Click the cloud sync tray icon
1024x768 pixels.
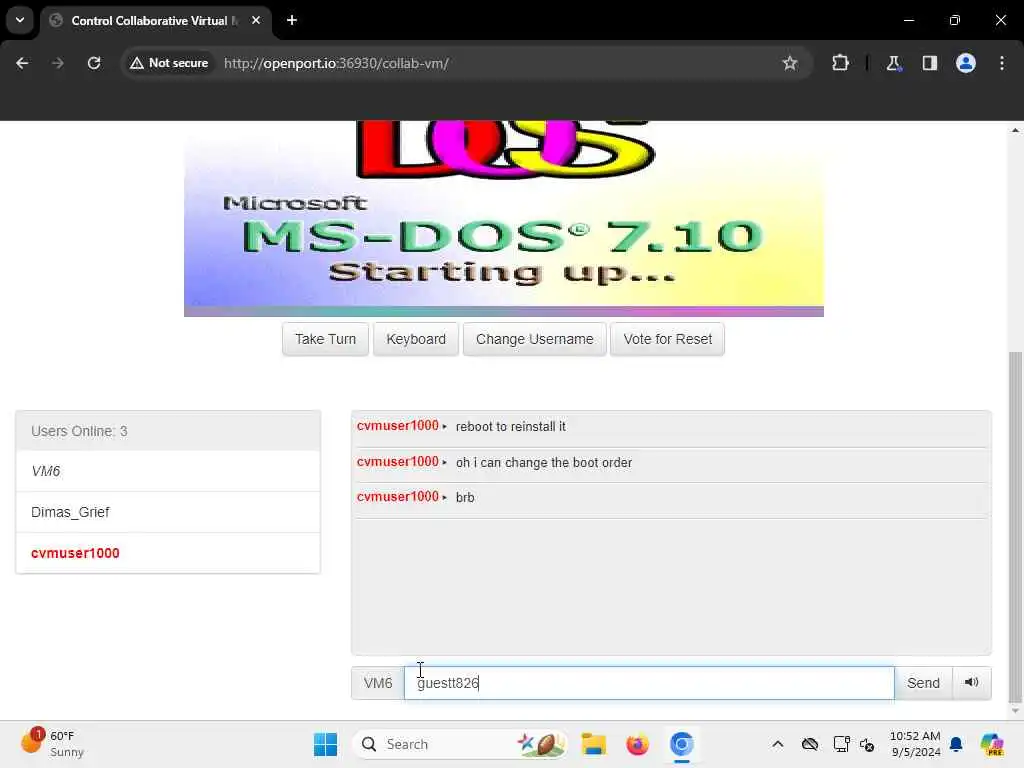[810, 744]
